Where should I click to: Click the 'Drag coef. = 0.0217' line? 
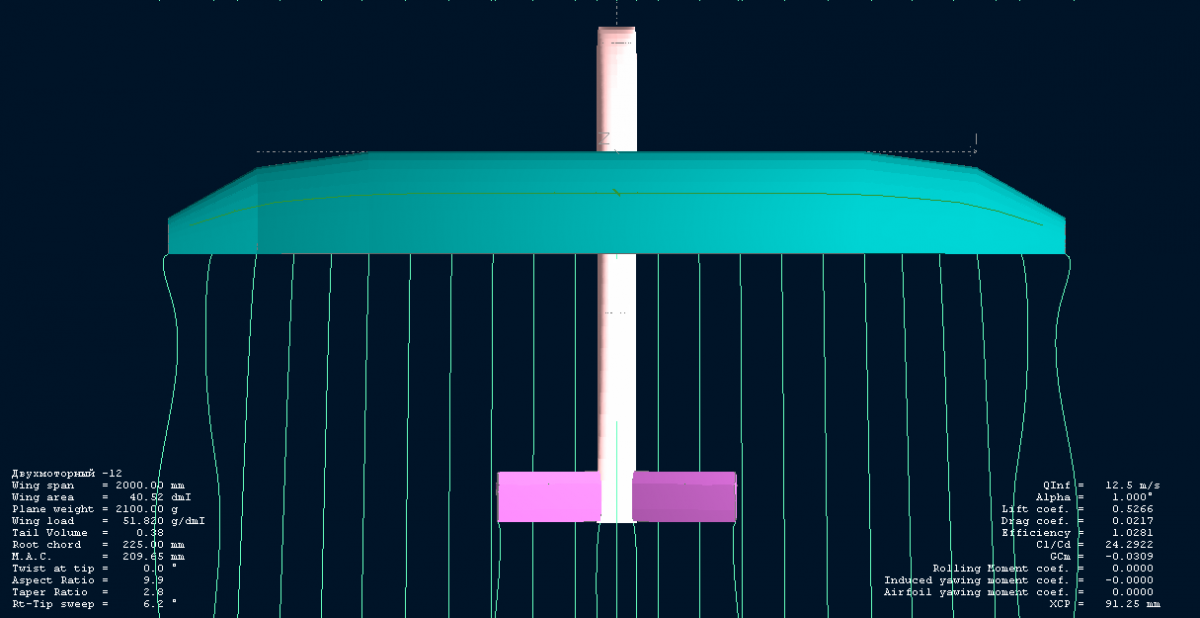point(1077,521)
